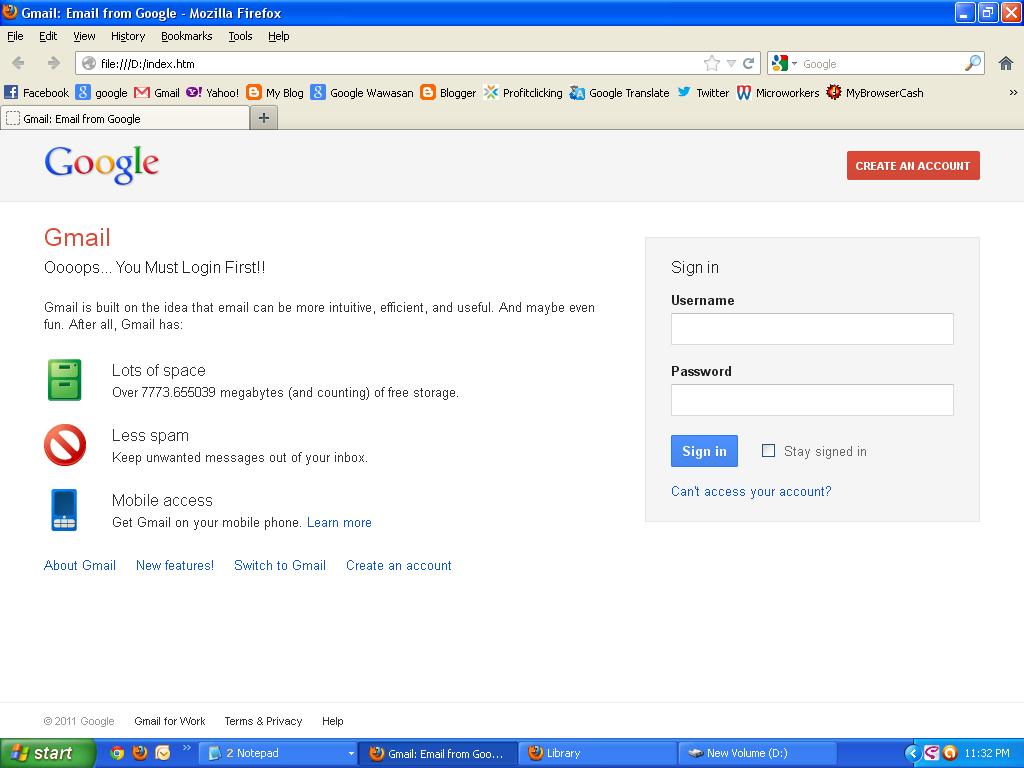Go to the Firefox Home icon
Viewport: 1024px width, 768px height.
click(1006, 63)
